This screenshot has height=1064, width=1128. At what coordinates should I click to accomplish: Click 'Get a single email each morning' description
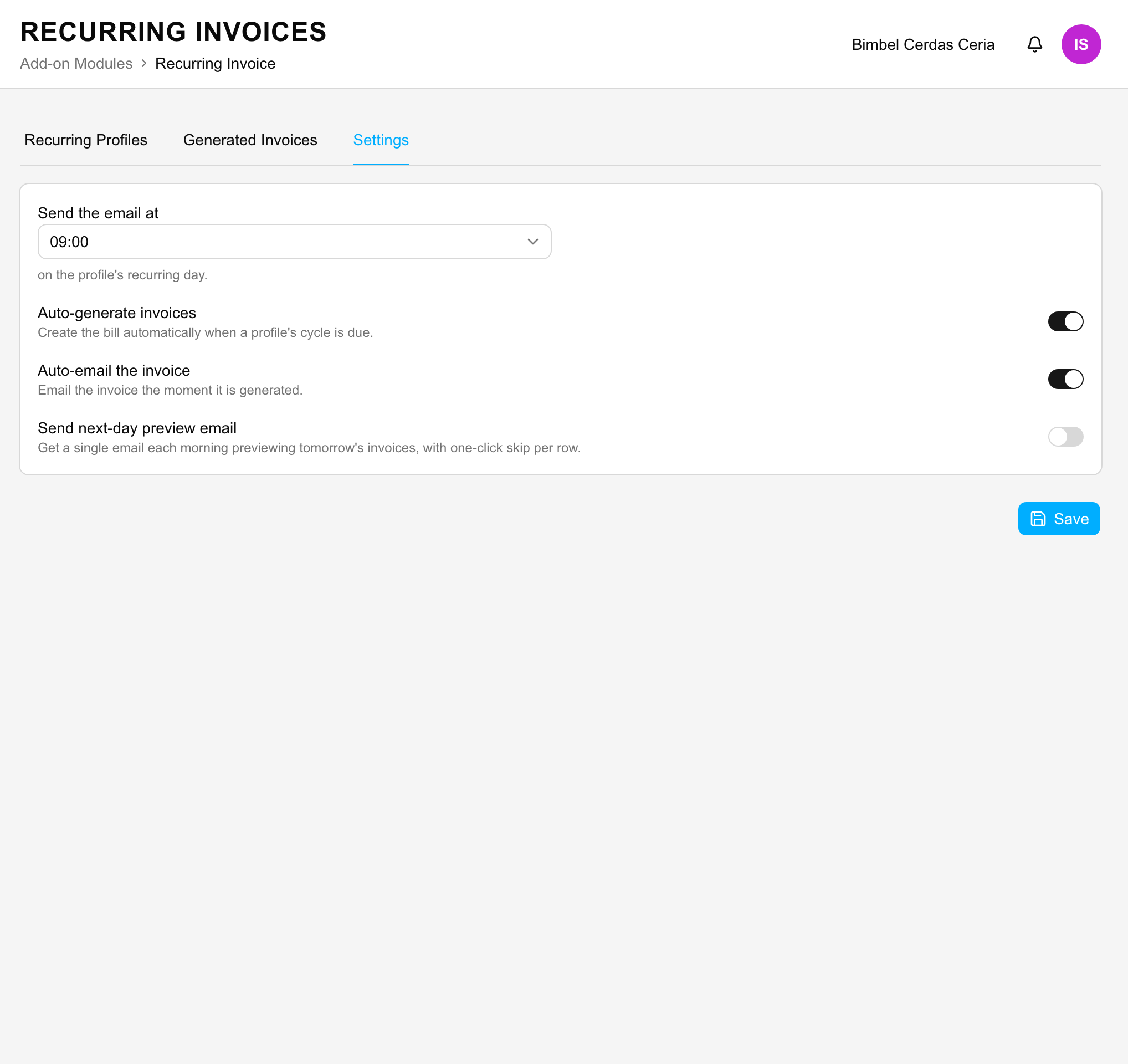[x=309, y=448]
